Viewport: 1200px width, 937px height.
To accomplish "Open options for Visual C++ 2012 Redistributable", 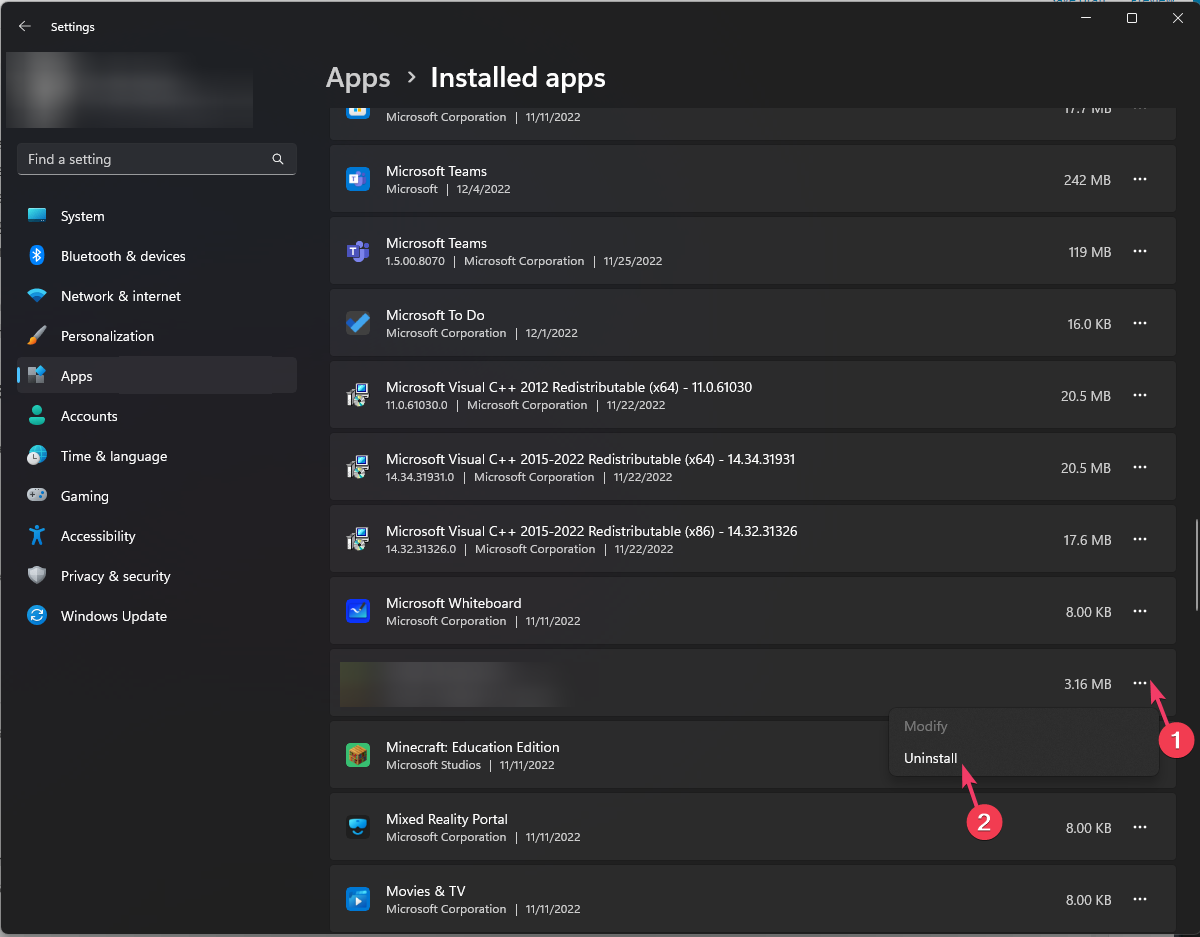I will coord(1139,395).
